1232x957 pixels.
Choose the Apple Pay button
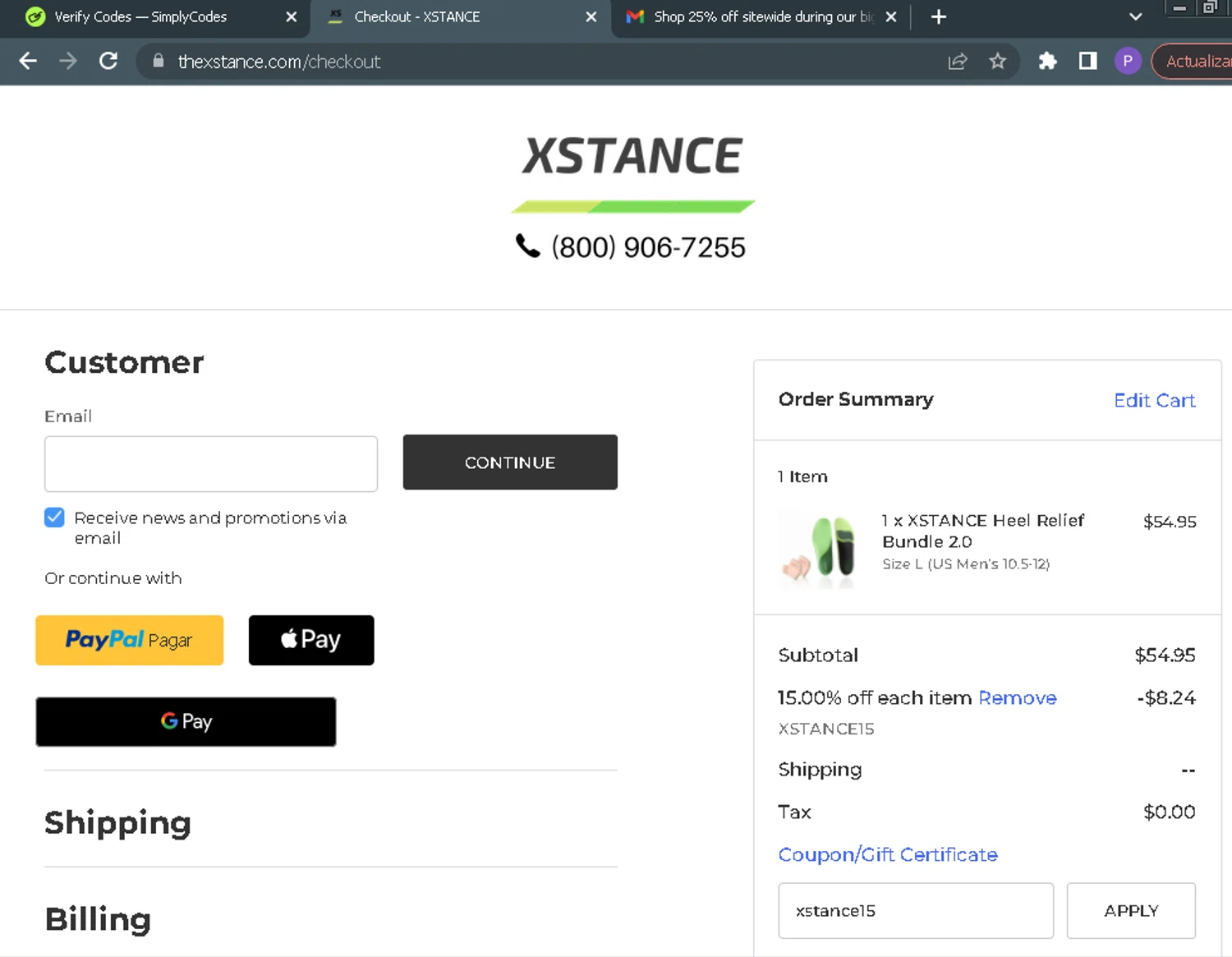(311, 640)
